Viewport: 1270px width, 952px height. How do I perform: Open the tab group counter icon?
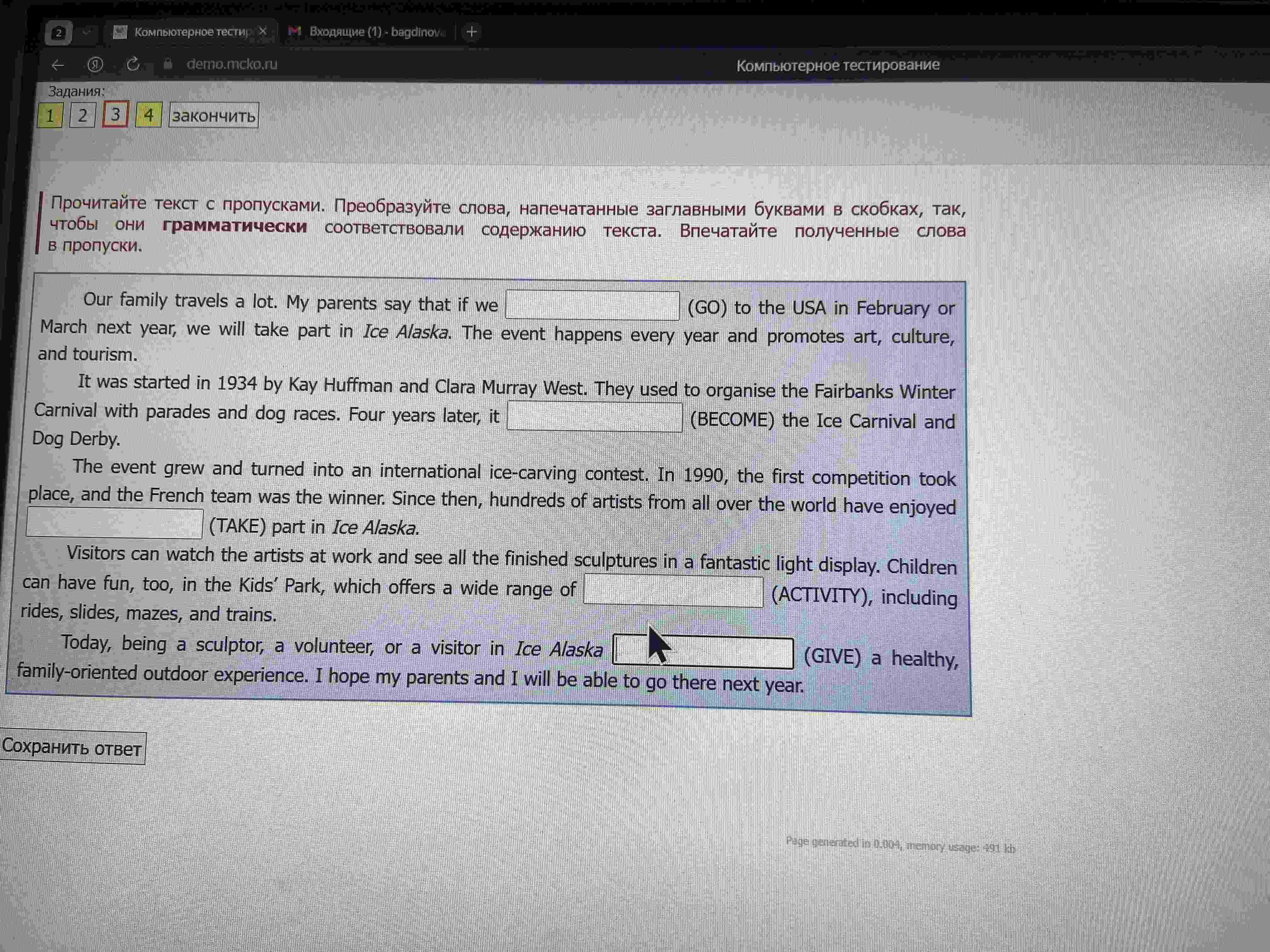click(59, 33)
